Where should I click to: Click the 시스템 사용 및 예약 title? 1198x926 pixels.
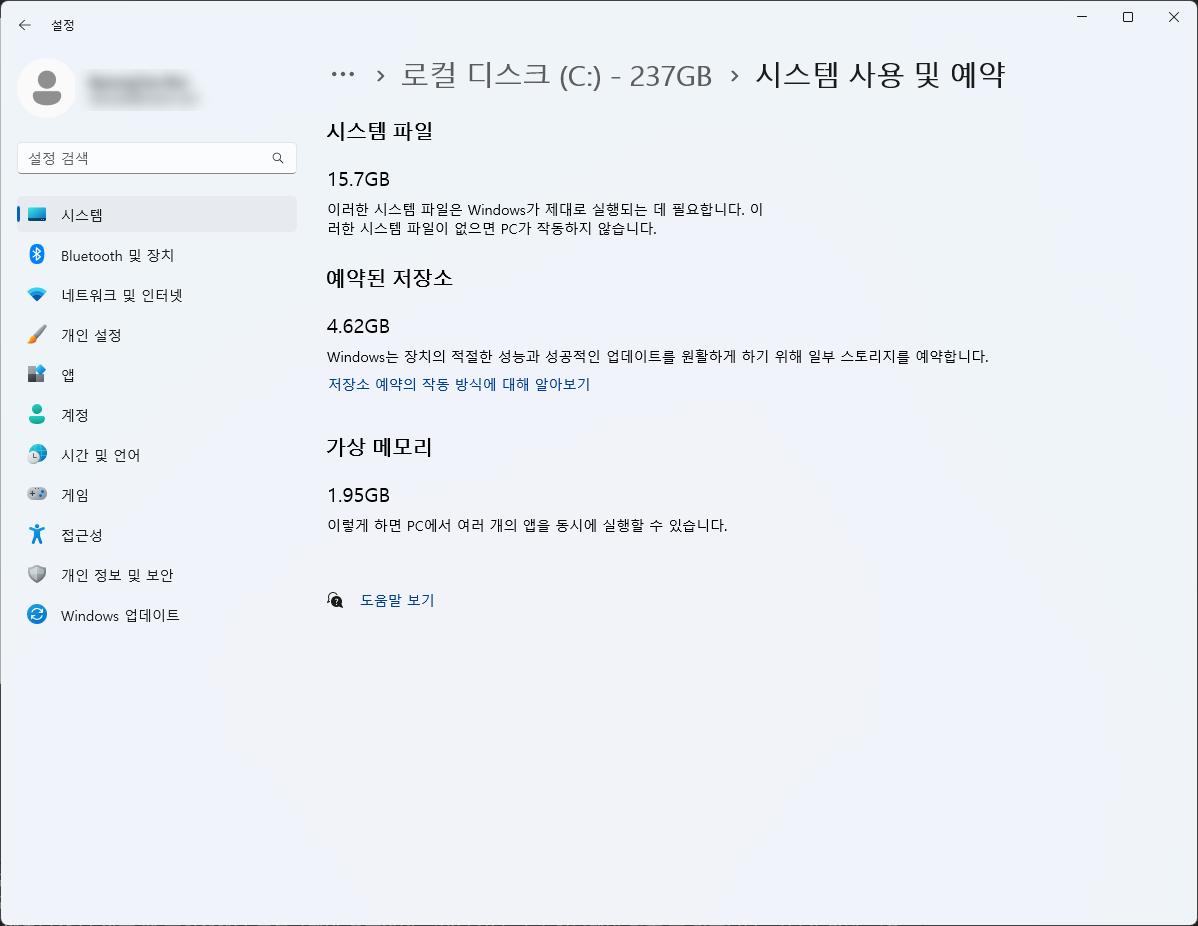[880, 75]
